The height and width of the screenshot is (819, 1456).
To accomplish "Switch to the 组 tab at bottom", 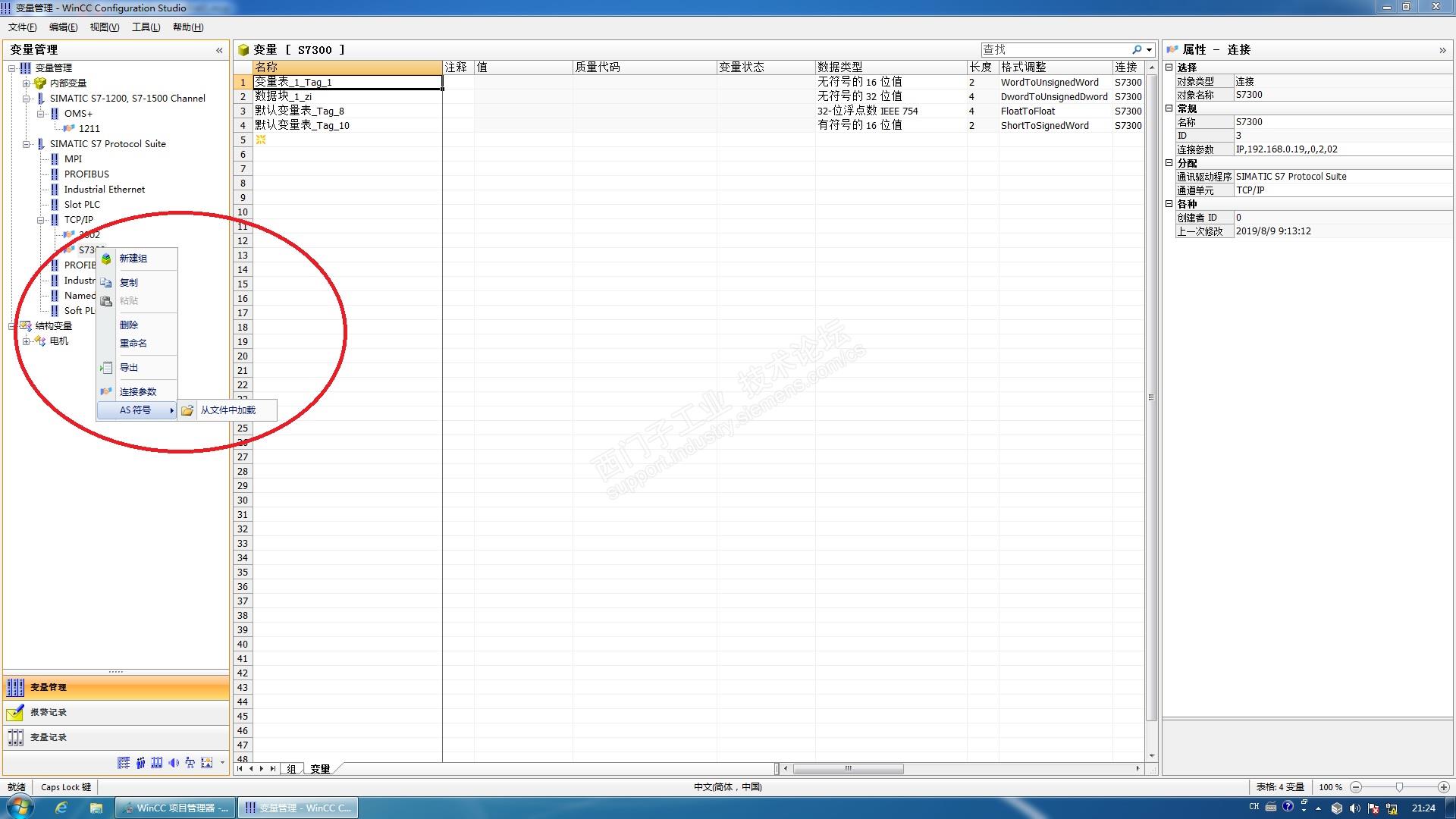I will [x=291, y=769].
